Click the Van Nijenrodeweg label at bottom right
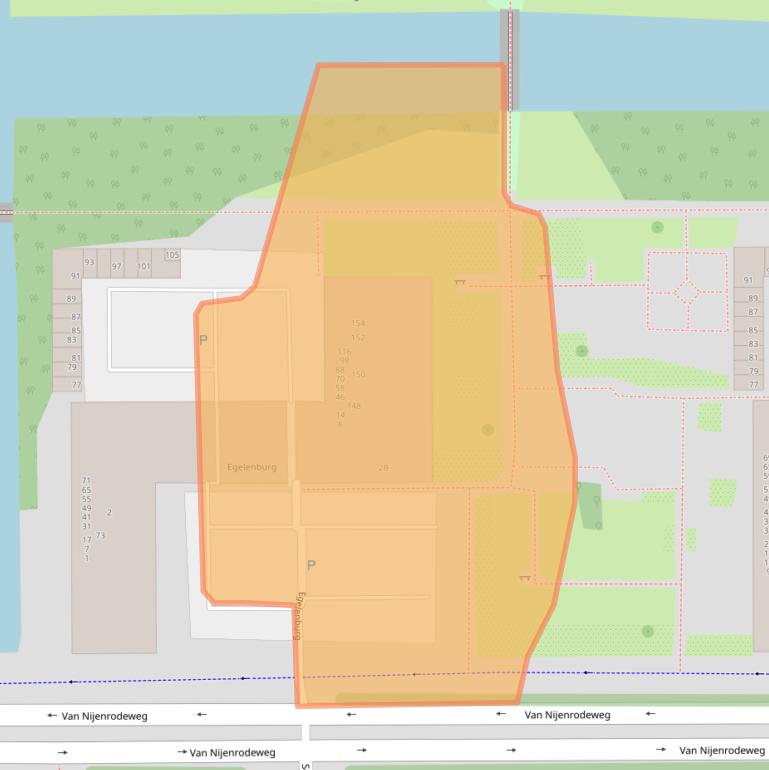769x770 pixels. click(x=723, y=750)
